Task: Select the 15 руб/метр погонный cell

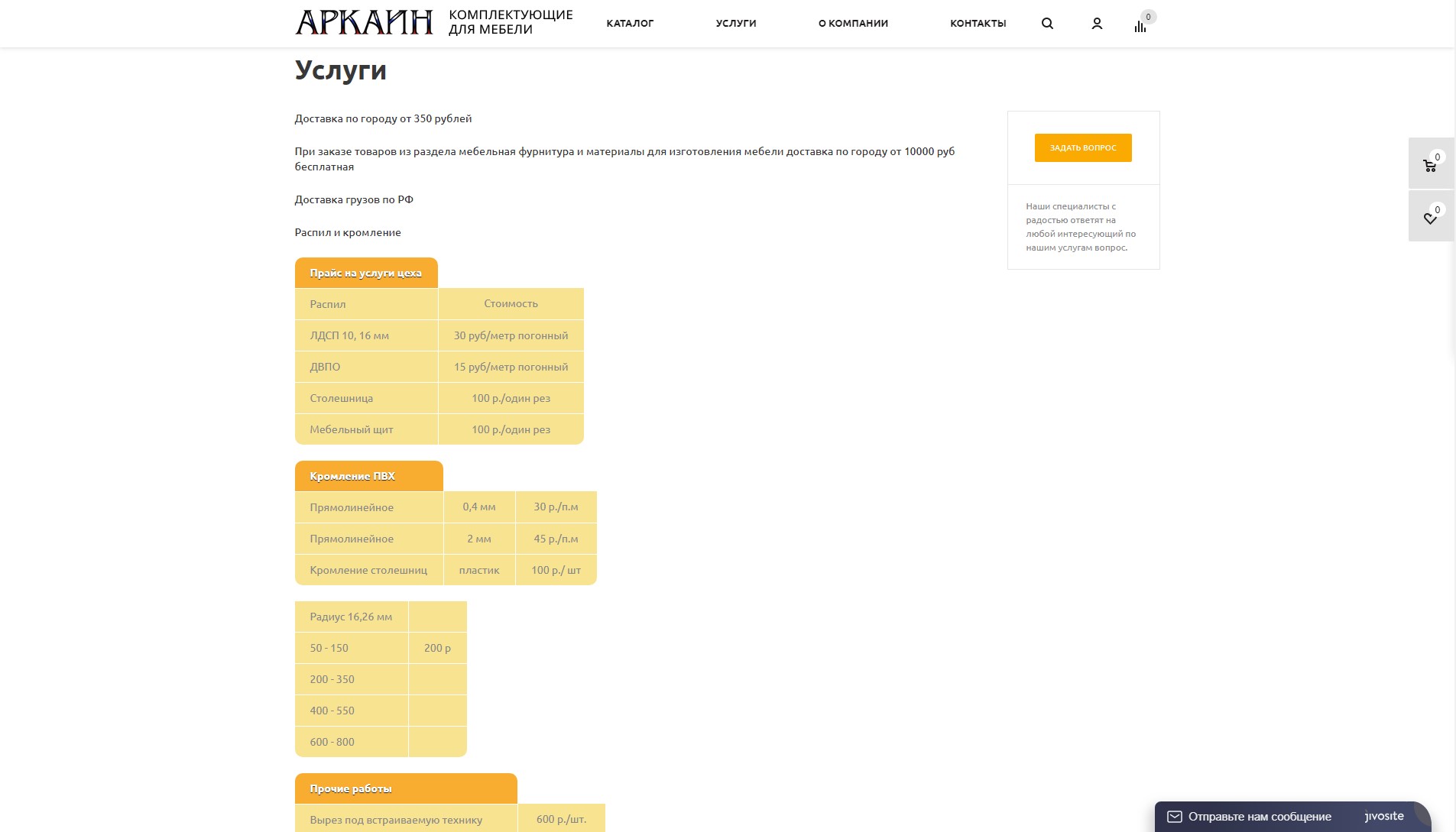Action: 511,367
